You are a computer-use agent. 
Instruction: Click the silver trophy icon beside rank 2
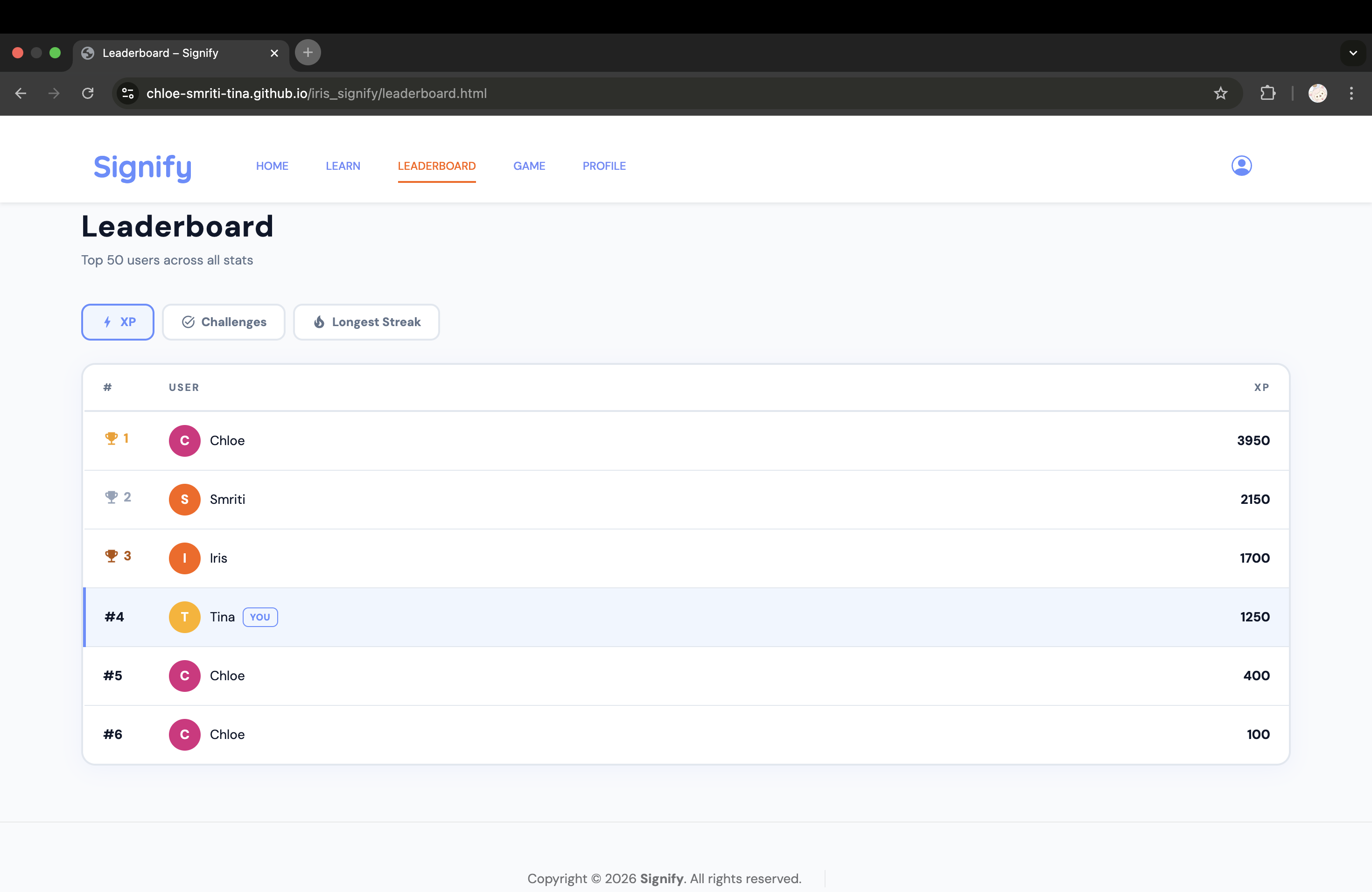tap(111, 497)
